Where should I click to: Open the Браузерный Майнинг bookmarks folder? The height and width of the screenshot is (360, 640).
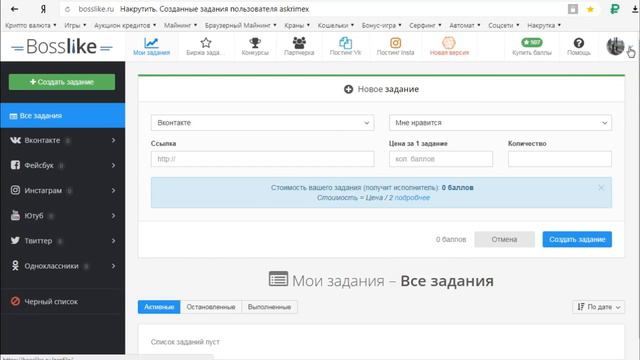[x=240, y=25]
